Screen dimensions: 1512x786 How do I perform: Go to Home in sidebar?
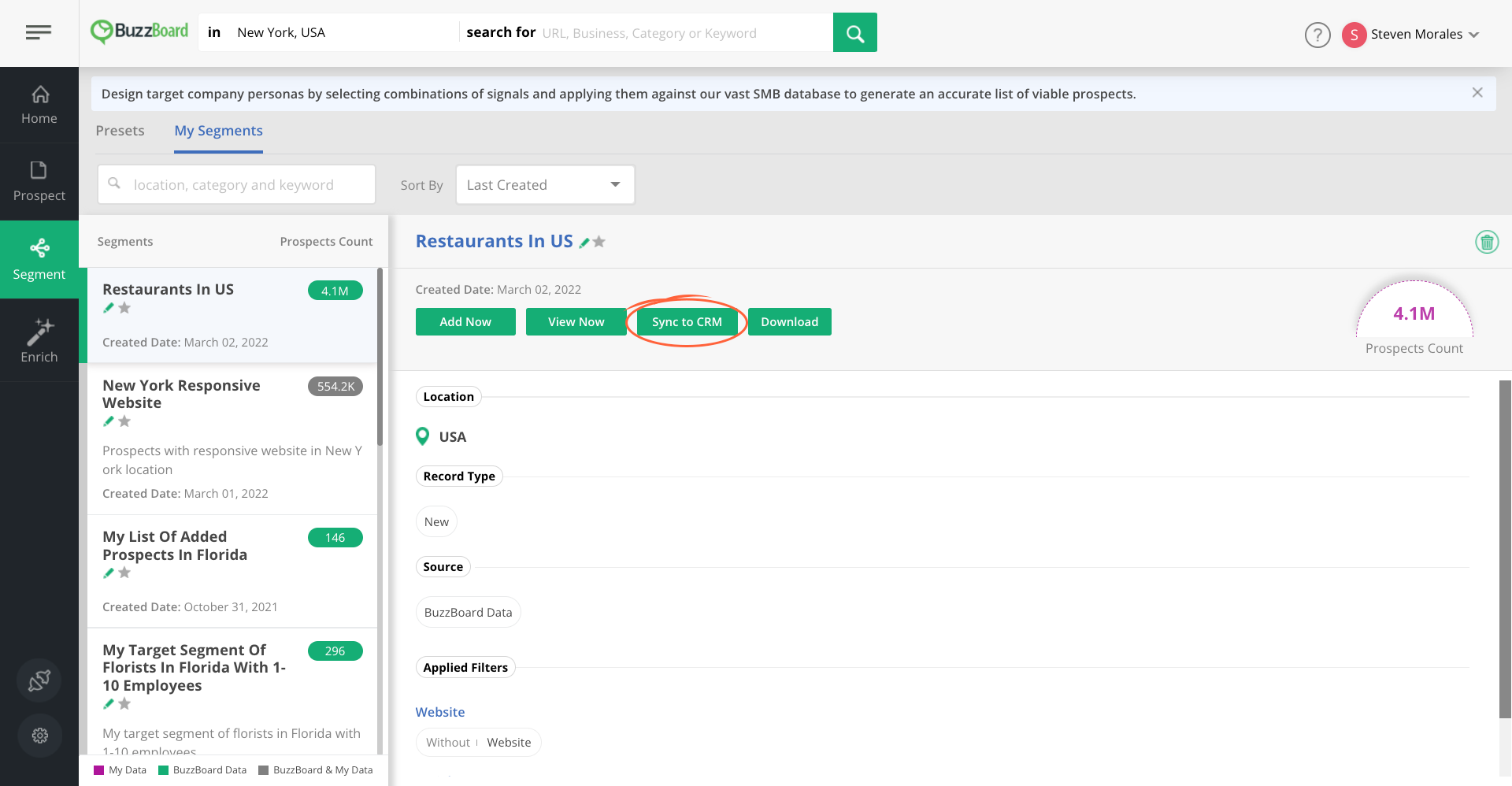click(39, 105)
